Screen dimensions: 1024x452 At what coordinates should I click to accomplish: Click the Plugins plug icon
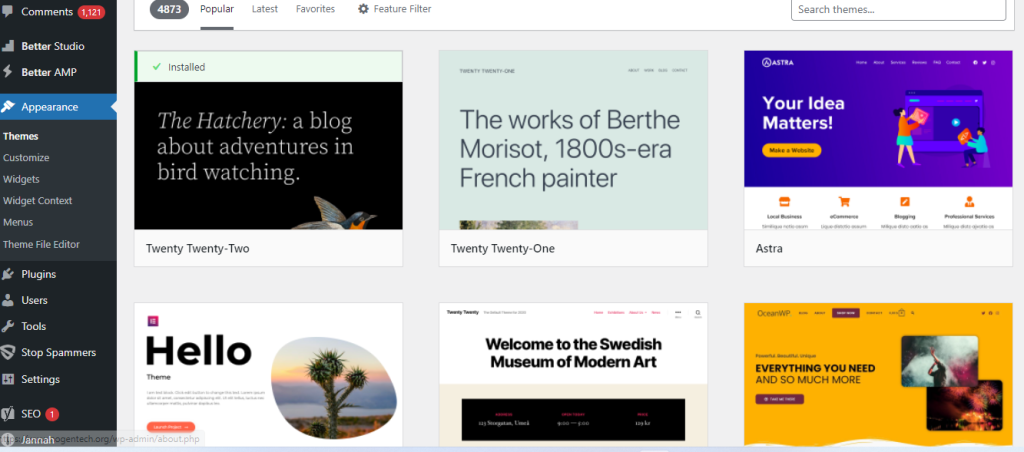point(8,274)
